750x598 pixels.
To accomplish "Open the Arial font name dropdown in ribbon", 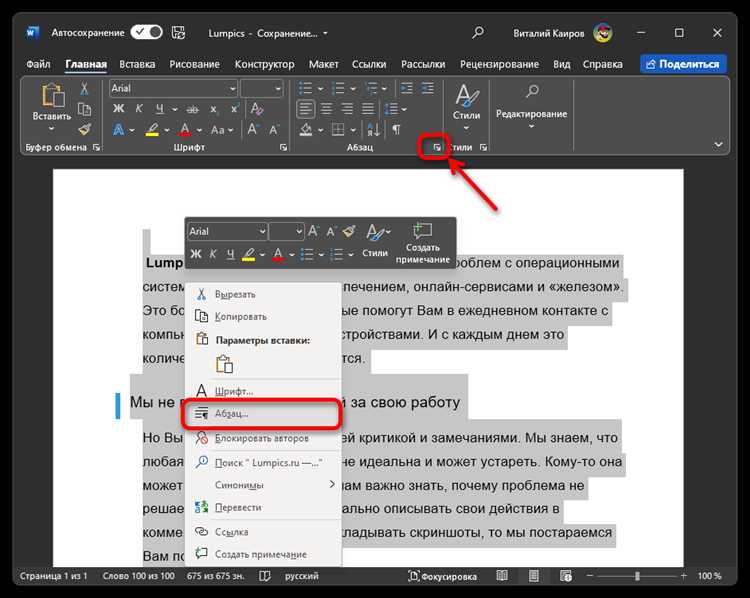I will pos(174,89).
